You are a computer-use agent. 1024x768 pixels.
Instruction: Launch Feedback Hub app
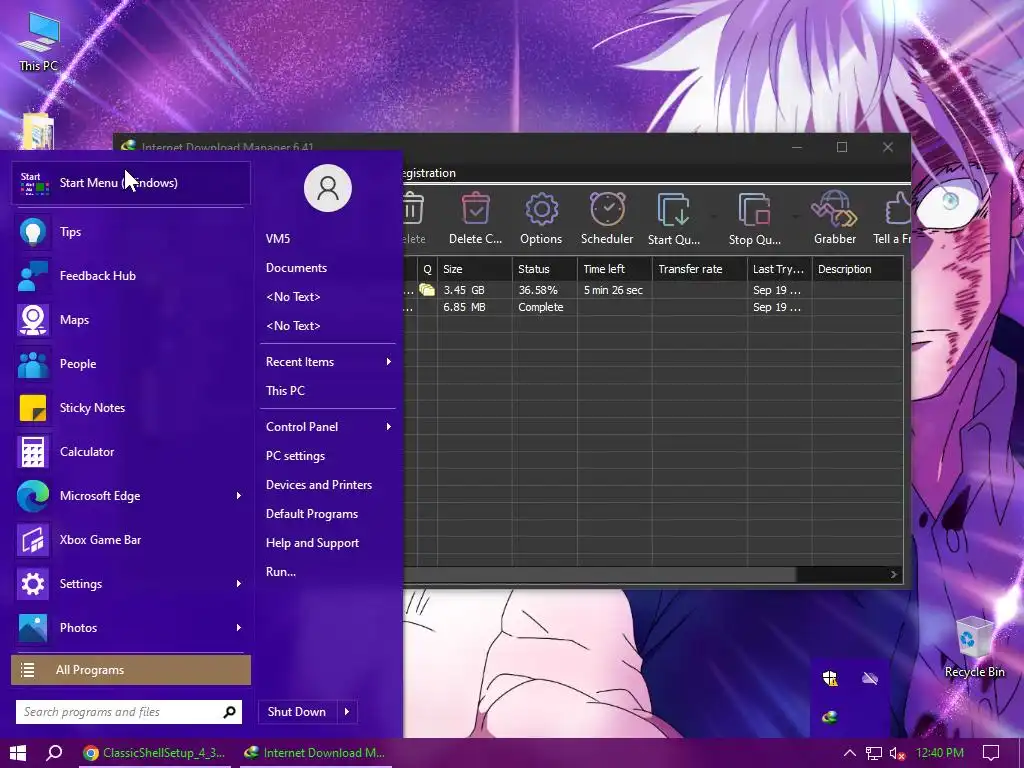coord(131,276)
